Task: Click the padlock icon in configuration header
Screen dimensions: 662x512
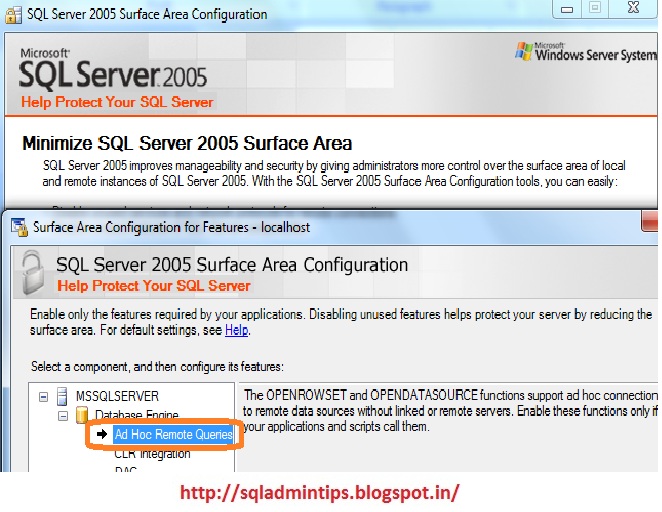Action: click(x=33, y=273)
